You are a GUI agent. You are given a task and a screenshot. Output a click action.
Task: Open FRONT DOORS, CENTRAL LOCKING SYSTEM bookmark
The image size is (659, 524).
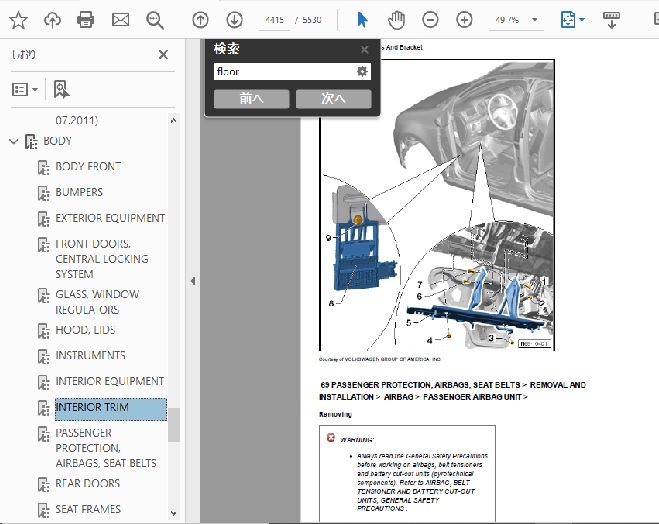(102, 259)
